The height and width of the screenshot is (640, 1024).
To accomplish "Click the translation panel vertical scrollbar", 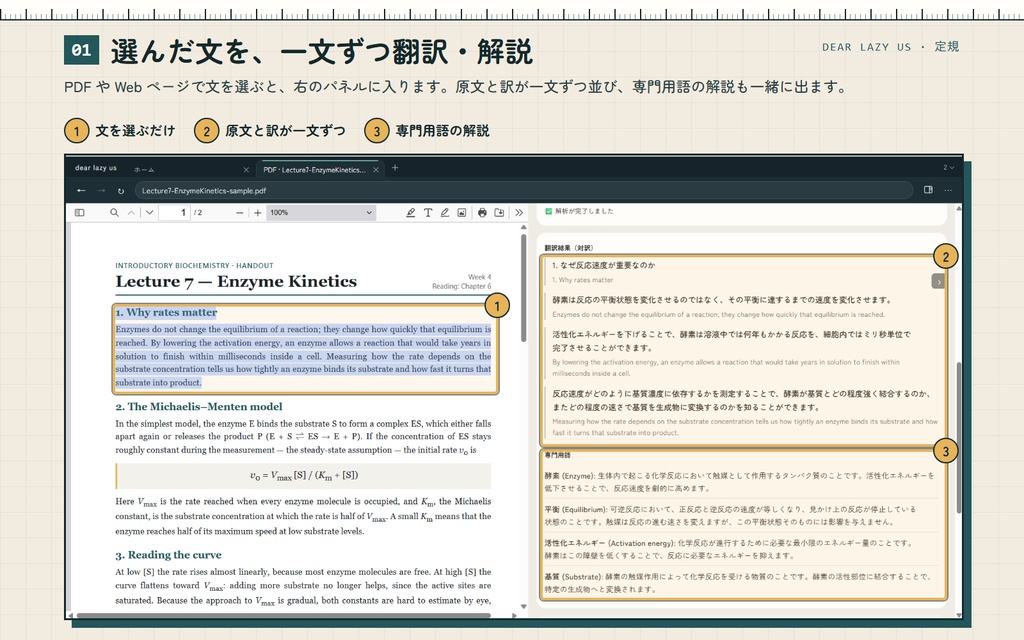I will 958,438.
